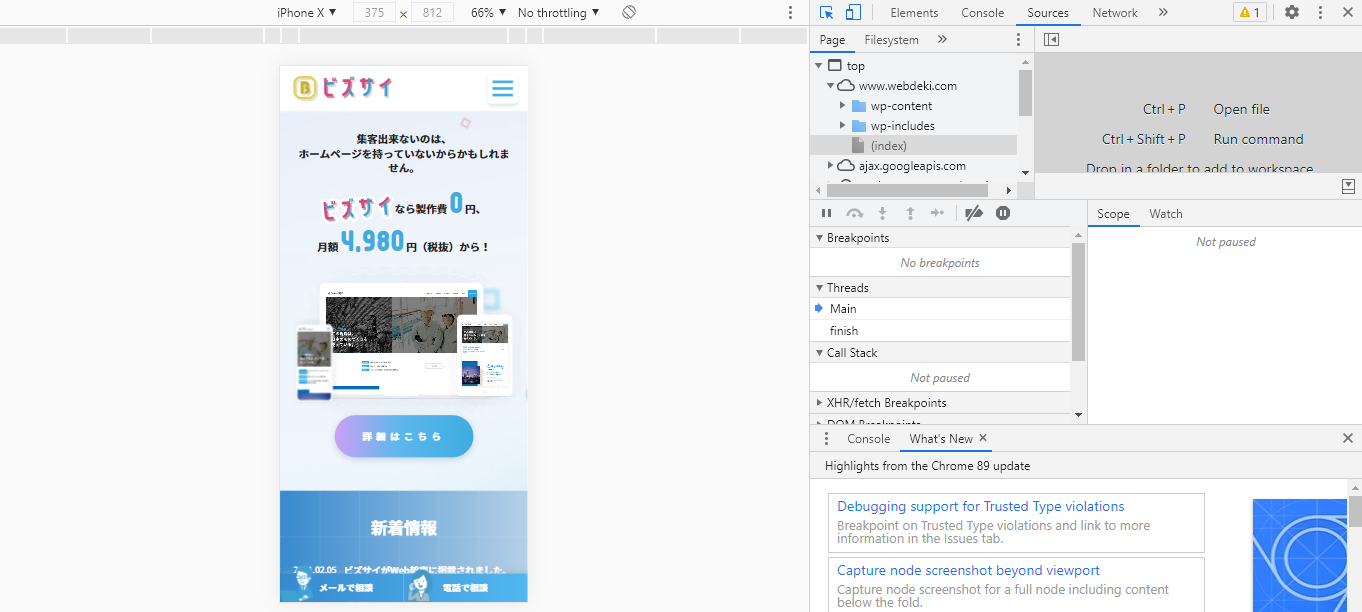Switch to the Watch tab

coord(1165,214)
